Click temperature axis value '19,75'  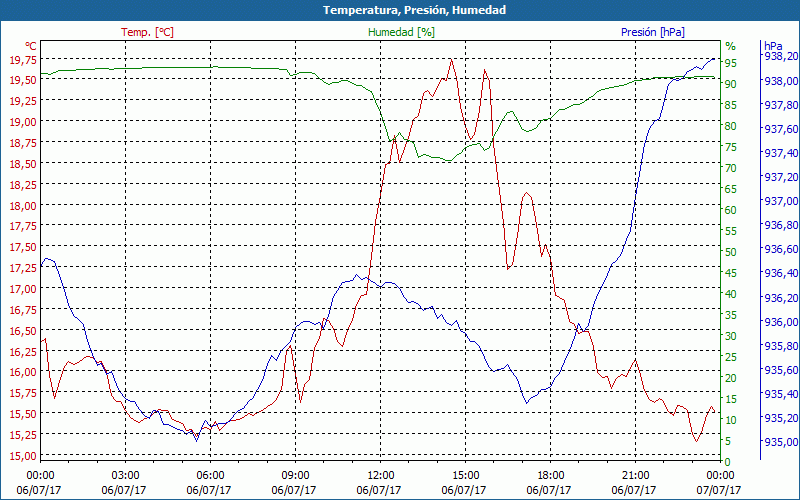point(23,59)
